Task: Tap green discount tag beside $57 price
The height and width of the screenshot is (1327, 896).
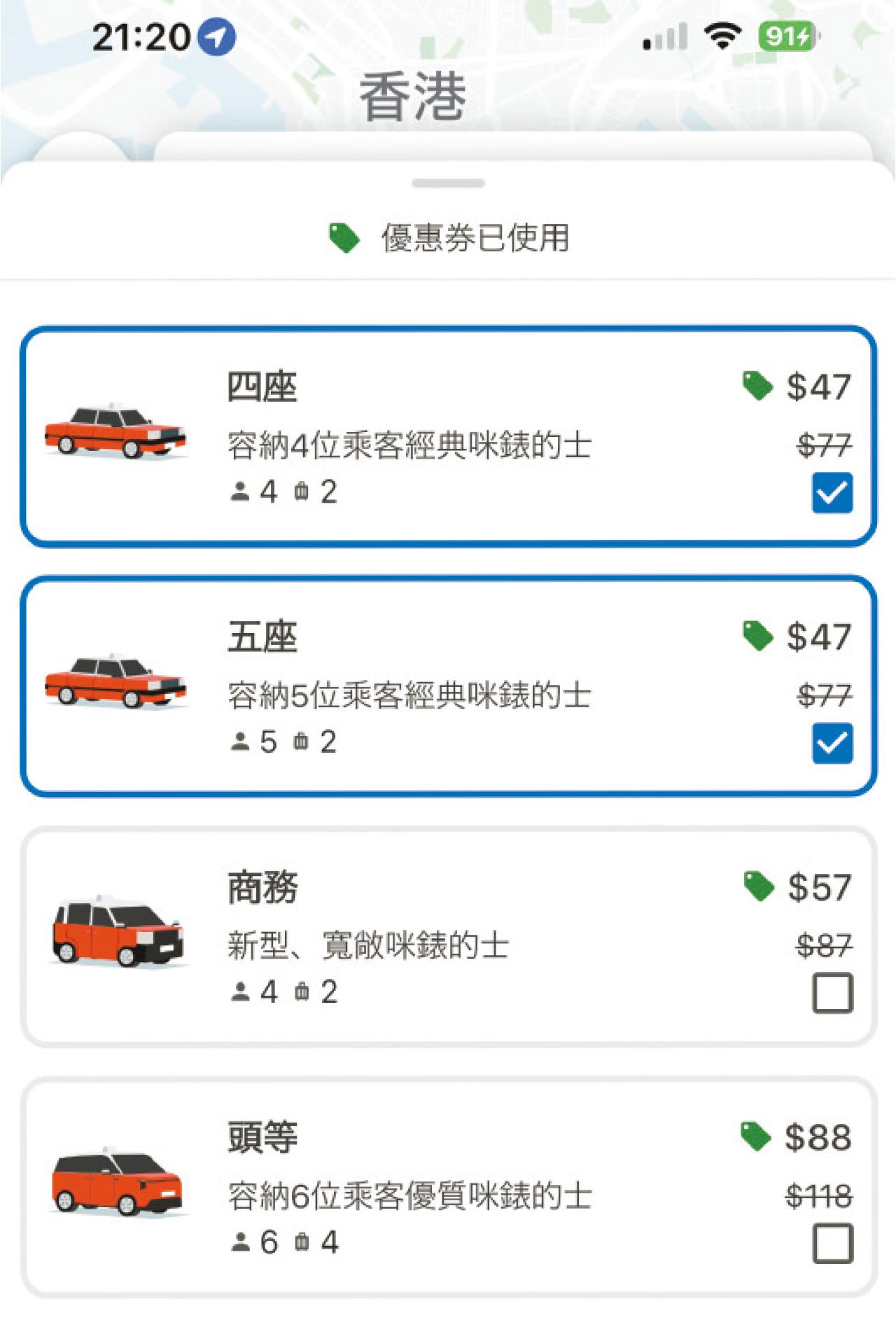Action: [759, 887]
